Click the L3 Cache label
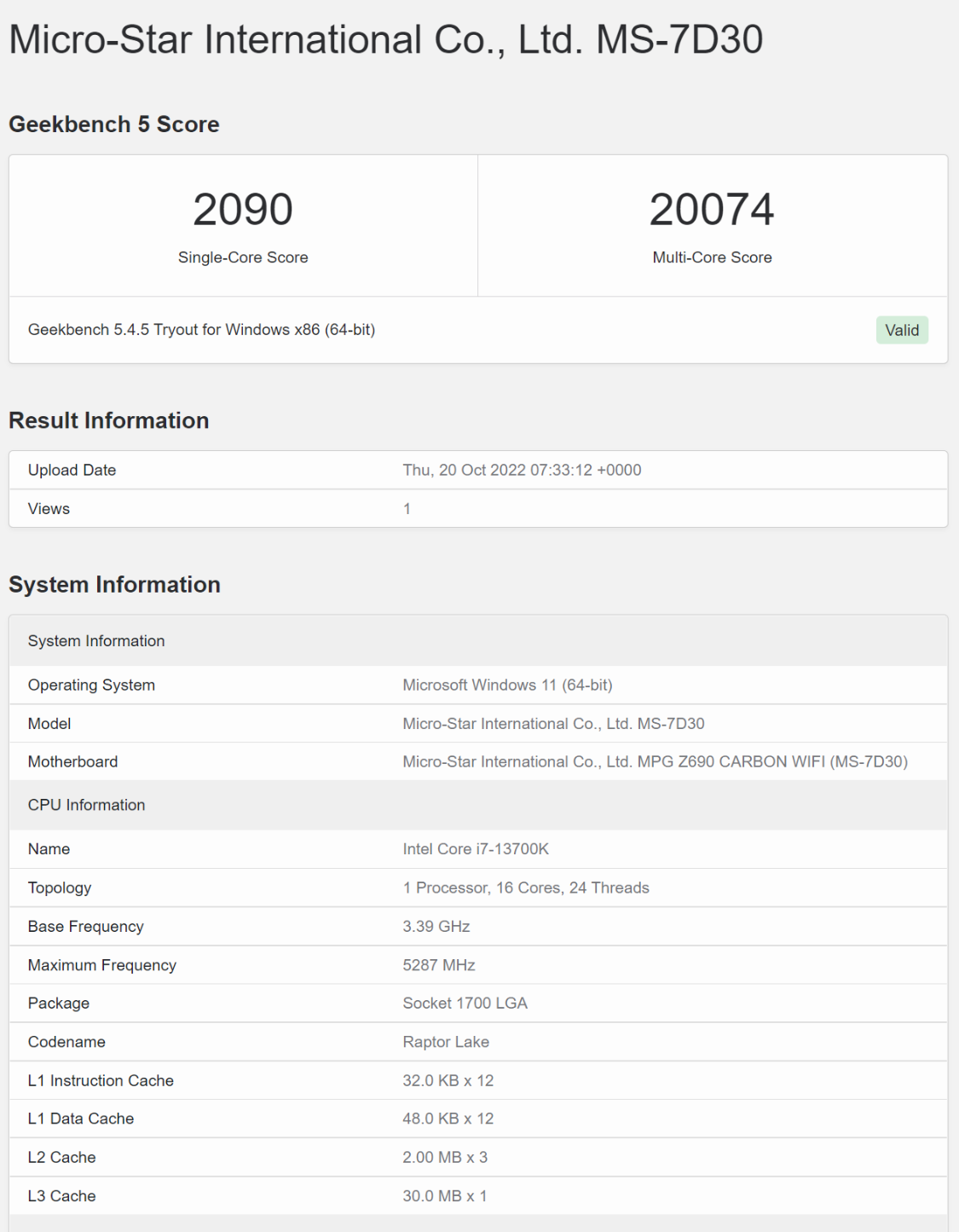This screenshot has height=1232, width=959. (61, 1196)
